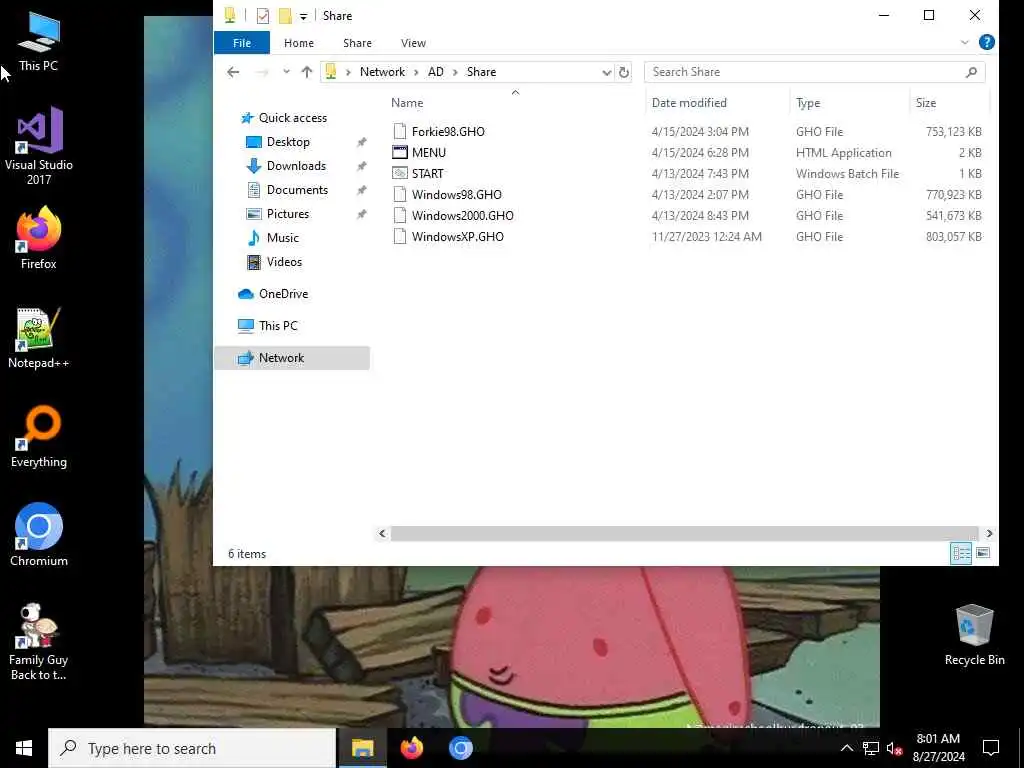The width and height of the screenshot is (1024, 768).
Task: Open Notepad++ desktop shortcut
Action: [39, 338]
